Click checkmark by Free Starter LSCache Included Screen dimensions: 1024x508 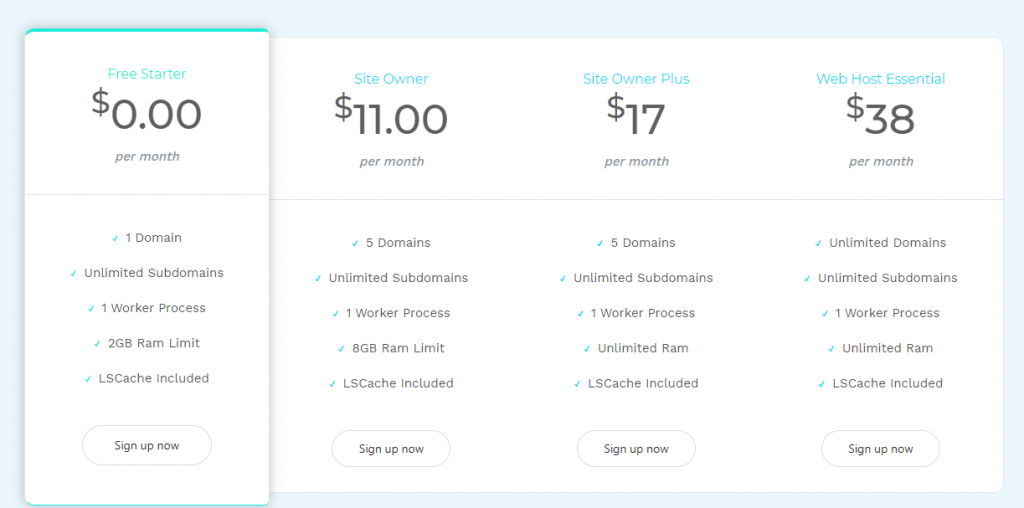89,379
